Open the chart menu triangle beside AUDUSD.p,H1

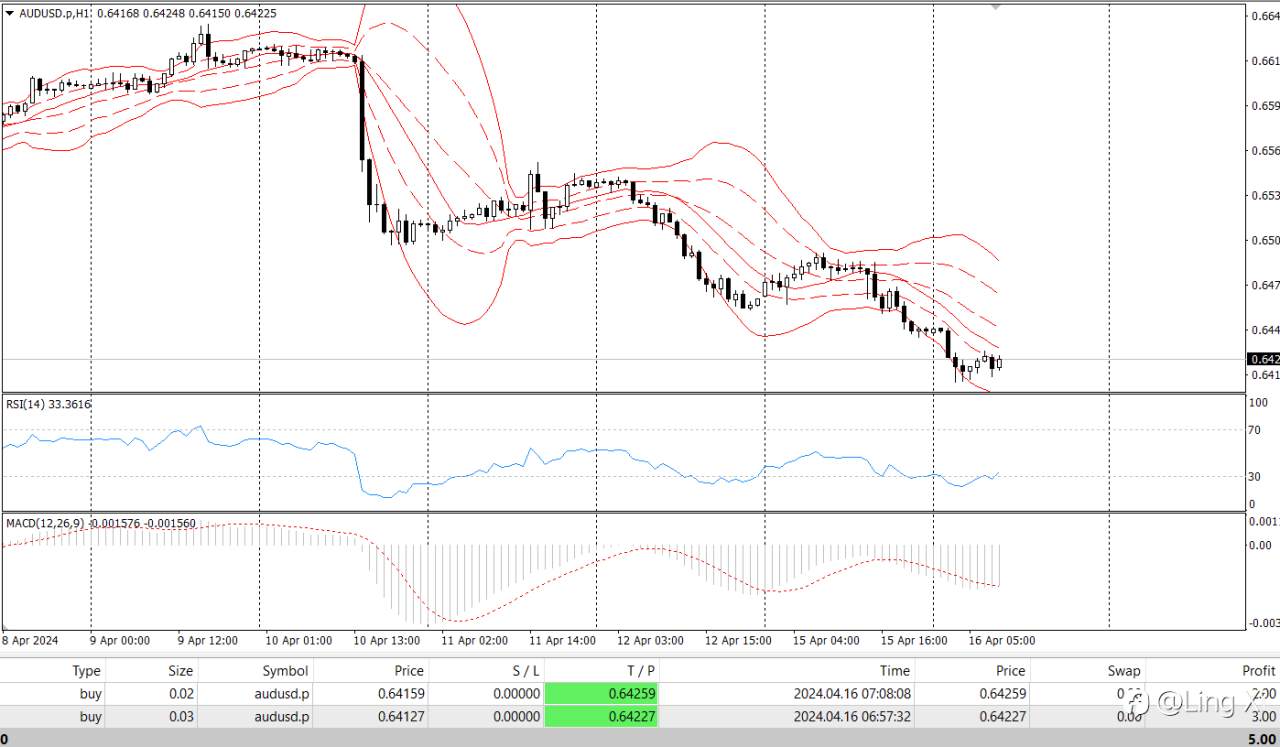[9, 13]
